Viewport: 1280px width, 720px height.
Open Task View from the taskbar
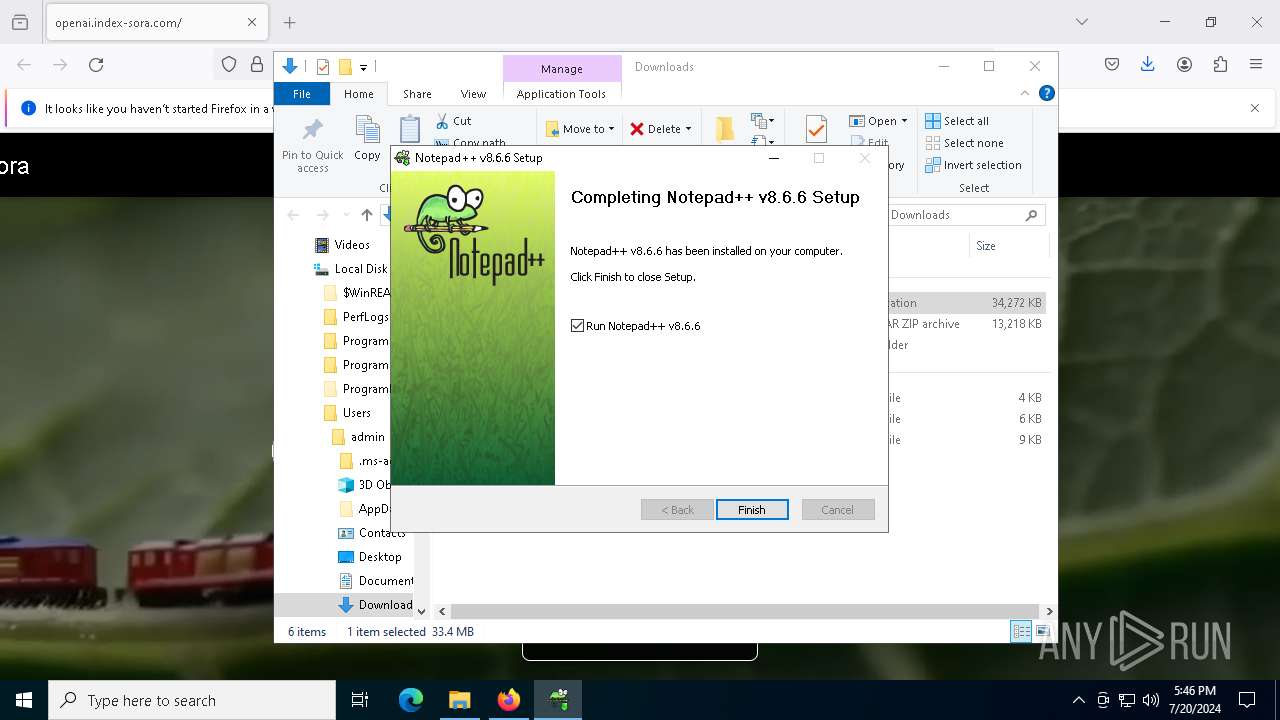(x=360, y=700)
